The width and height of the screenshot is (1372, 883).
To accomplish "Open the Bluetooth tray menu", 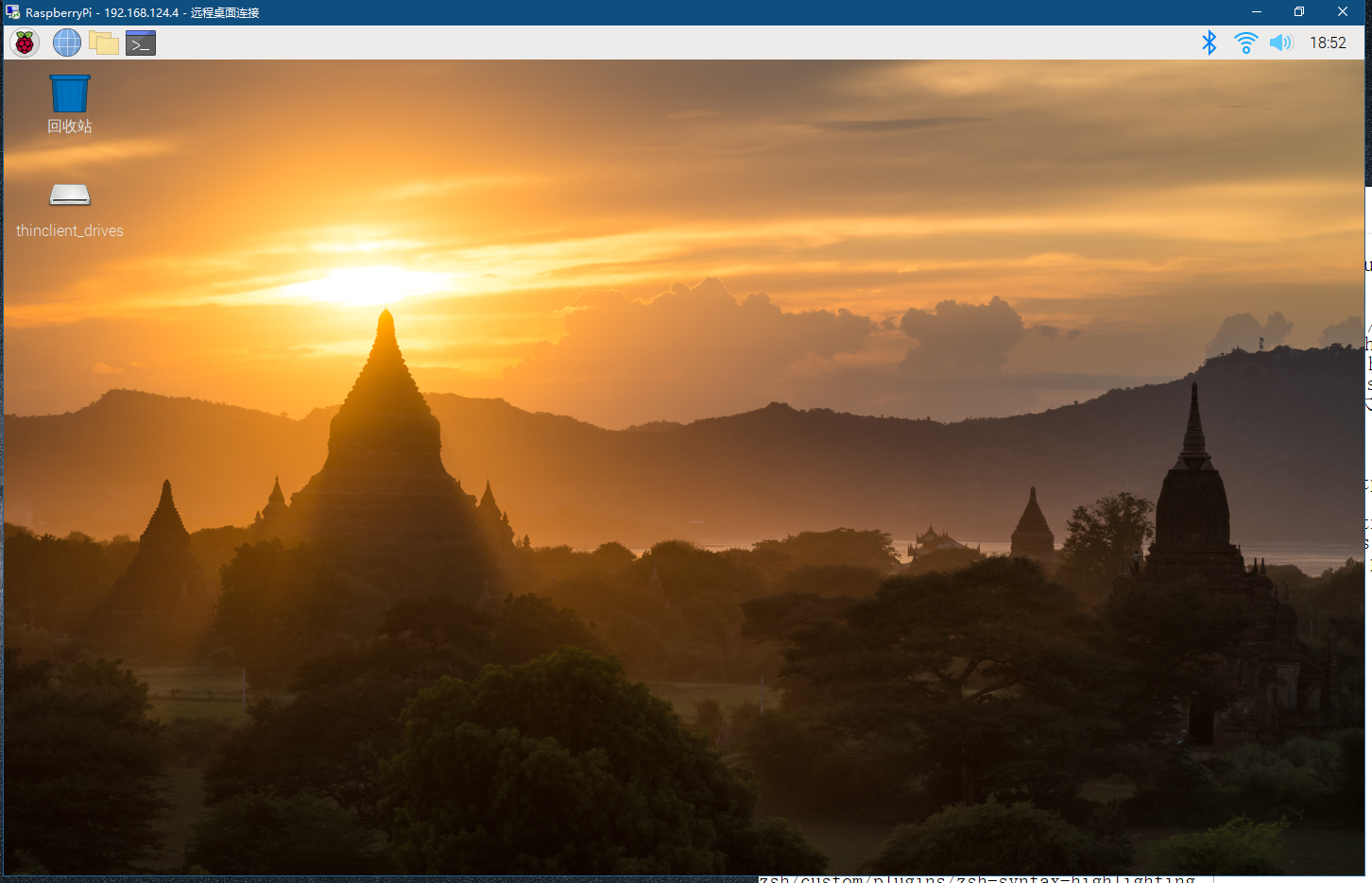I will (x=1209, y=42).
